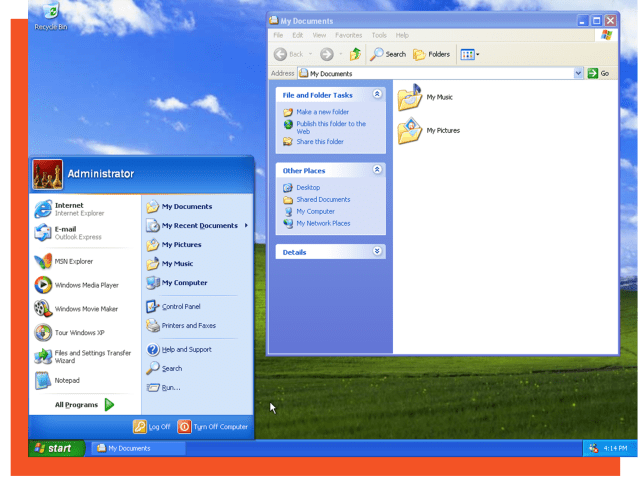Go up one folder level icon

pyautogui.click(x=355, y=54)
